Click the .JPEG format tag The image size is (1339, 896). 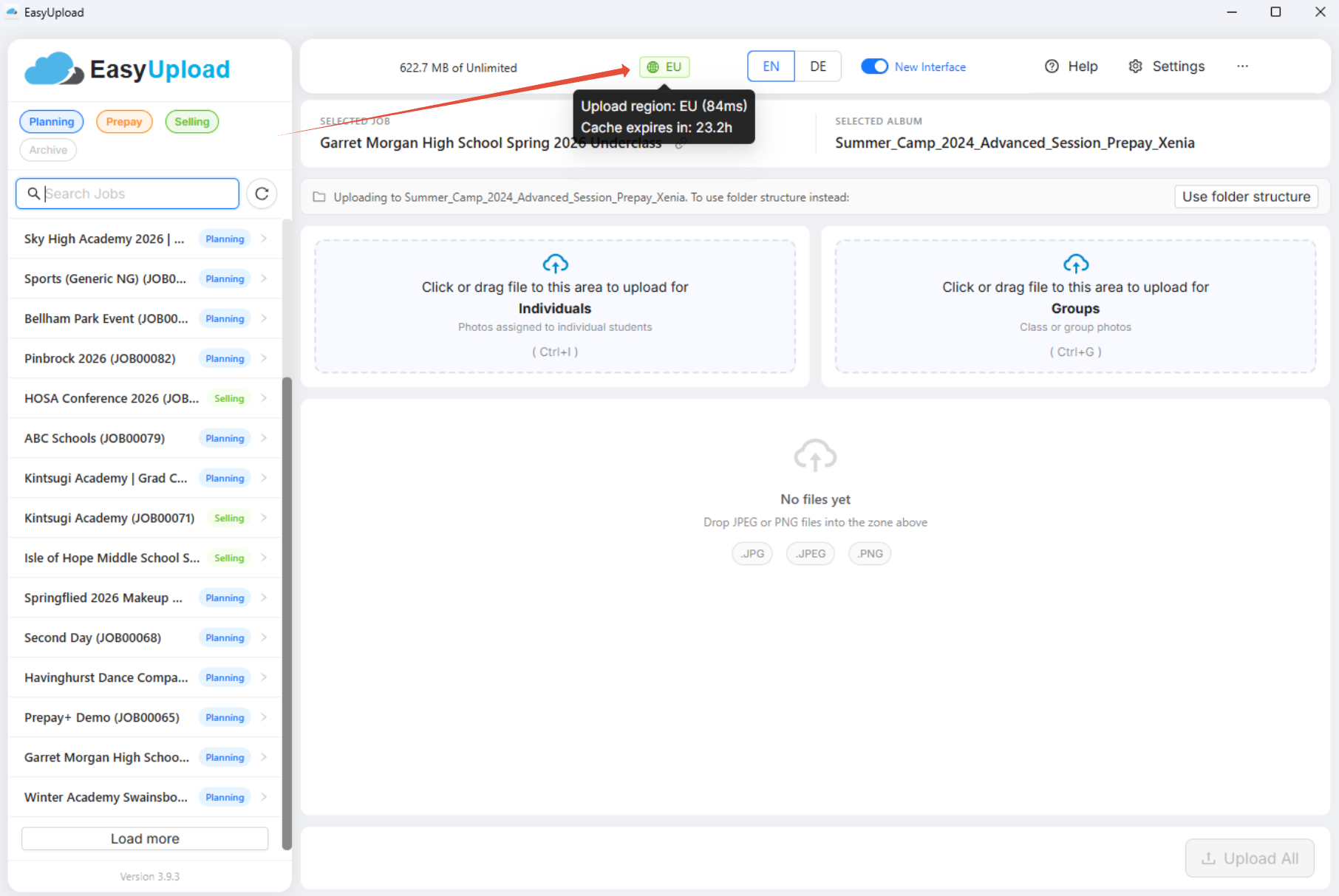pyautogui.click(x=811, y=554)
